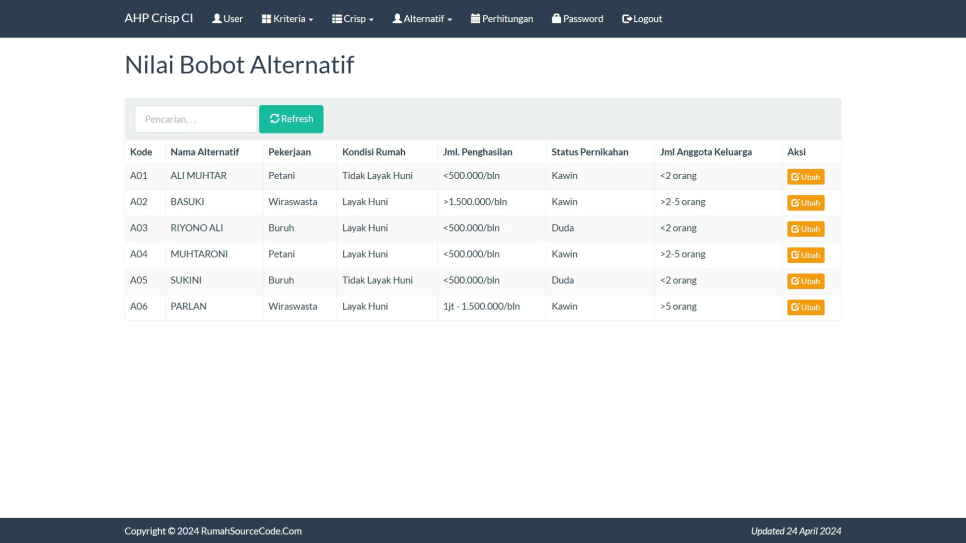
Task: Focus the Pencarian search field
Action: click(x=195, y=119)
